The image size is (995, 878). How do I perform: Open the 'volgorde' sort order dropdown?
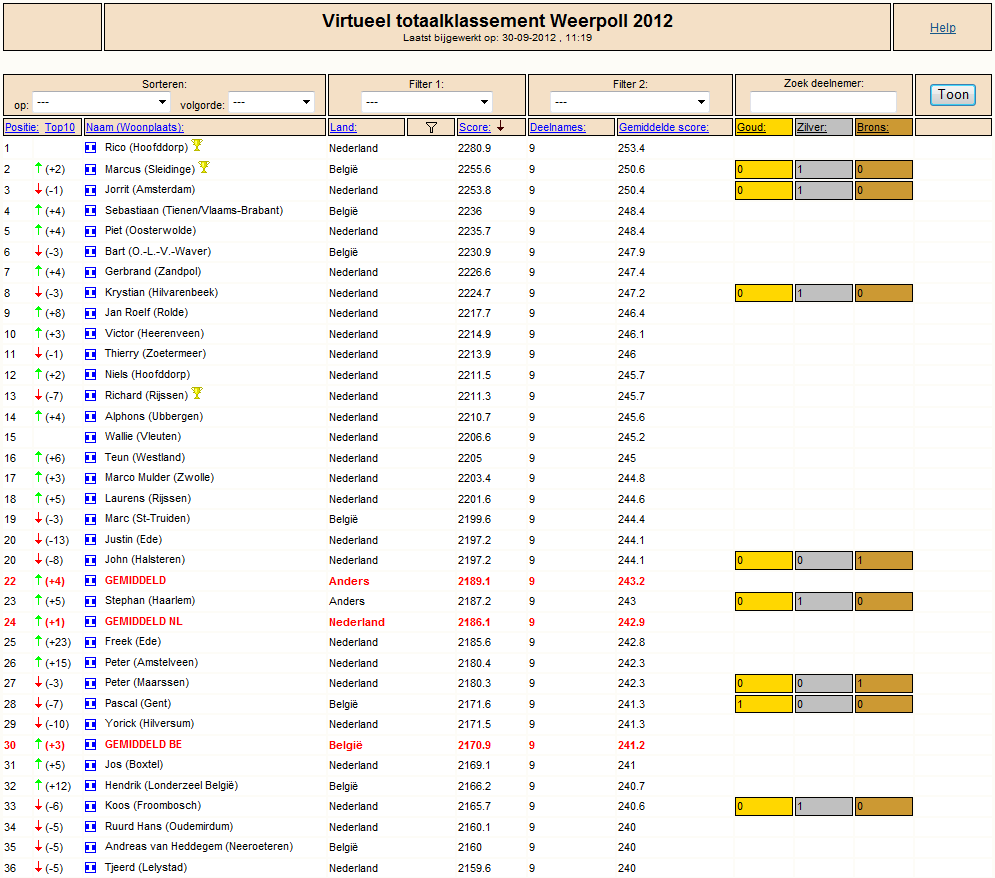(x=272, y=102)
